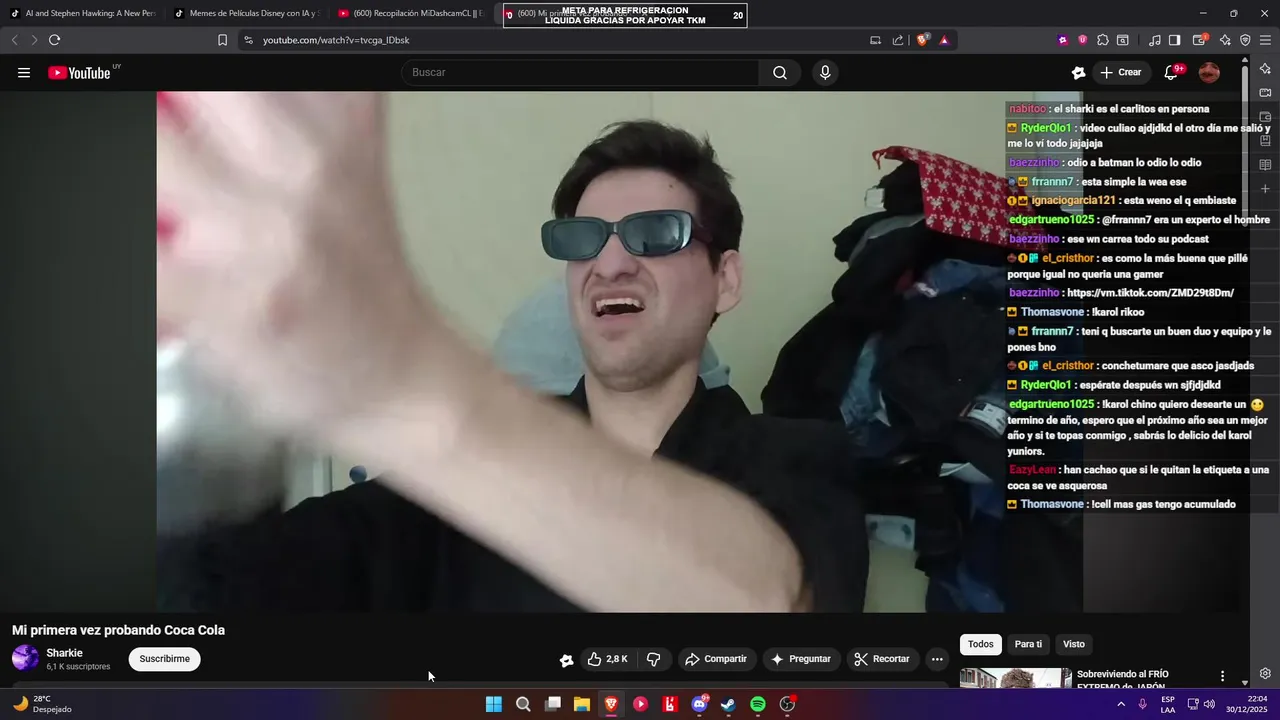Open the weather widget 28°C Despejado
The width and height of the screenshot is (1280, 720).
(x=42, y=704)
